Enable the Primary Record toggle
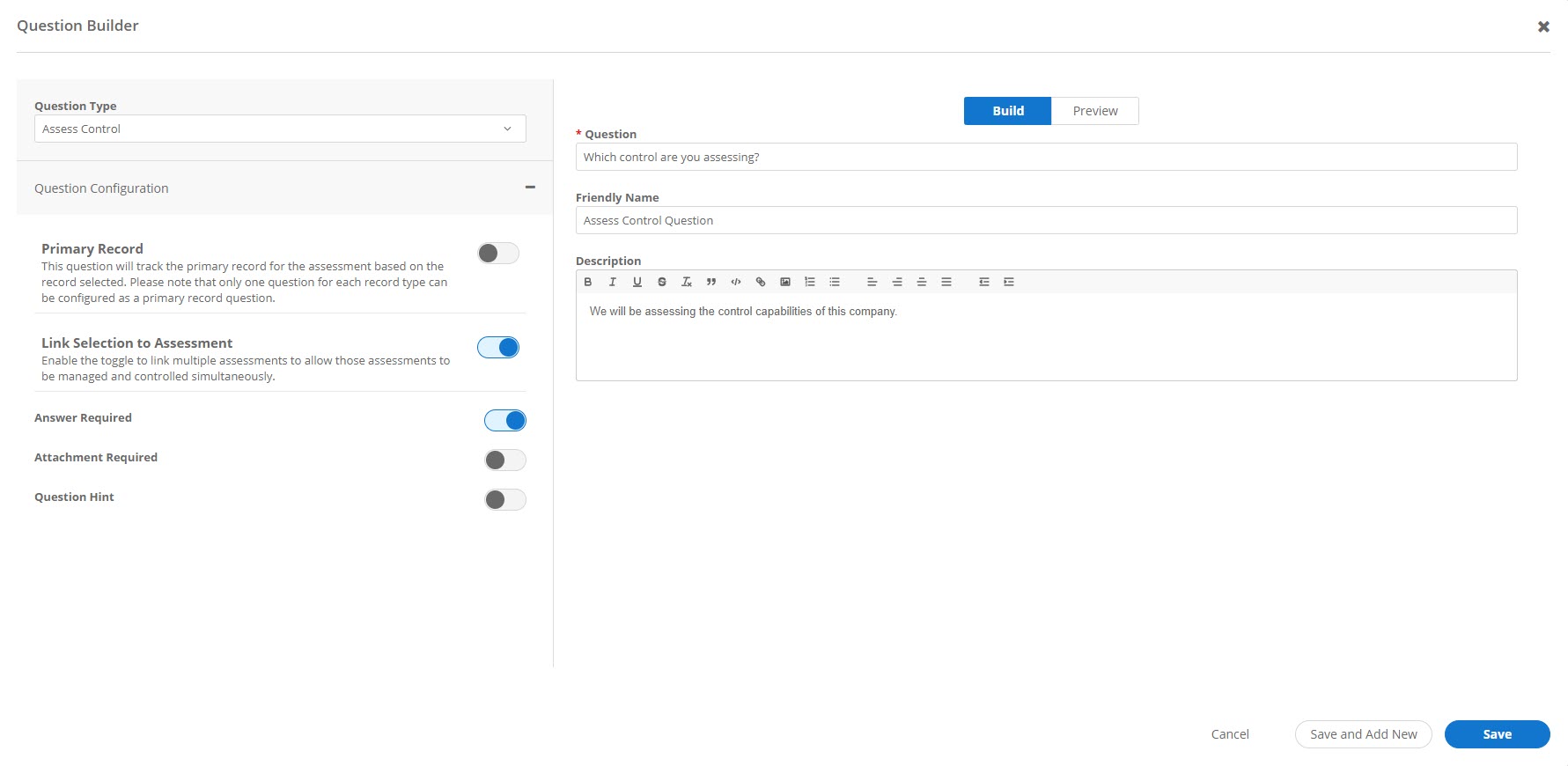The image size is (1568, 766). coord(498,254)
